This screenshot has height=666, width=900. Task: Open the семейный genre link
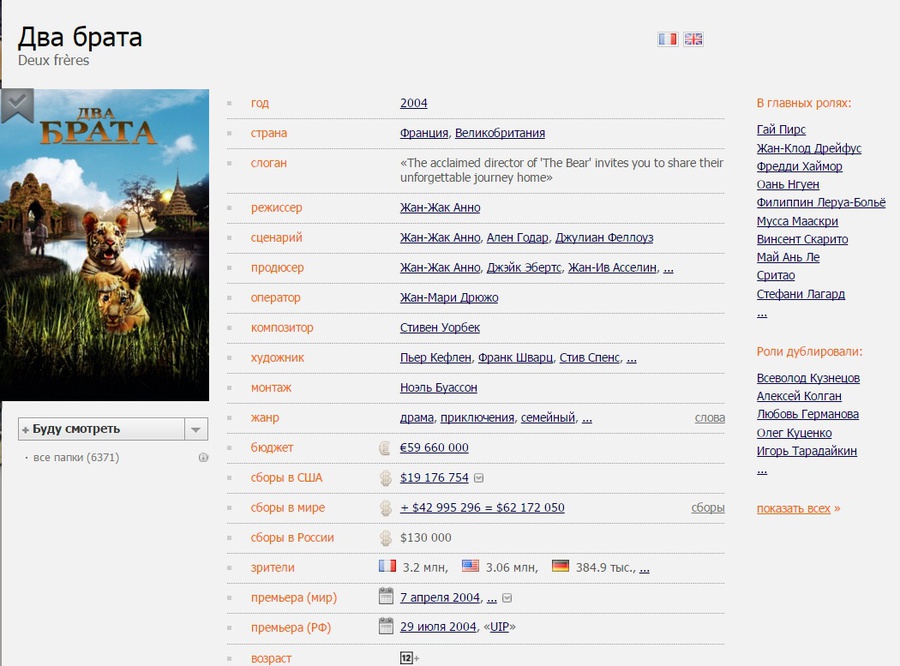(548, 417)
